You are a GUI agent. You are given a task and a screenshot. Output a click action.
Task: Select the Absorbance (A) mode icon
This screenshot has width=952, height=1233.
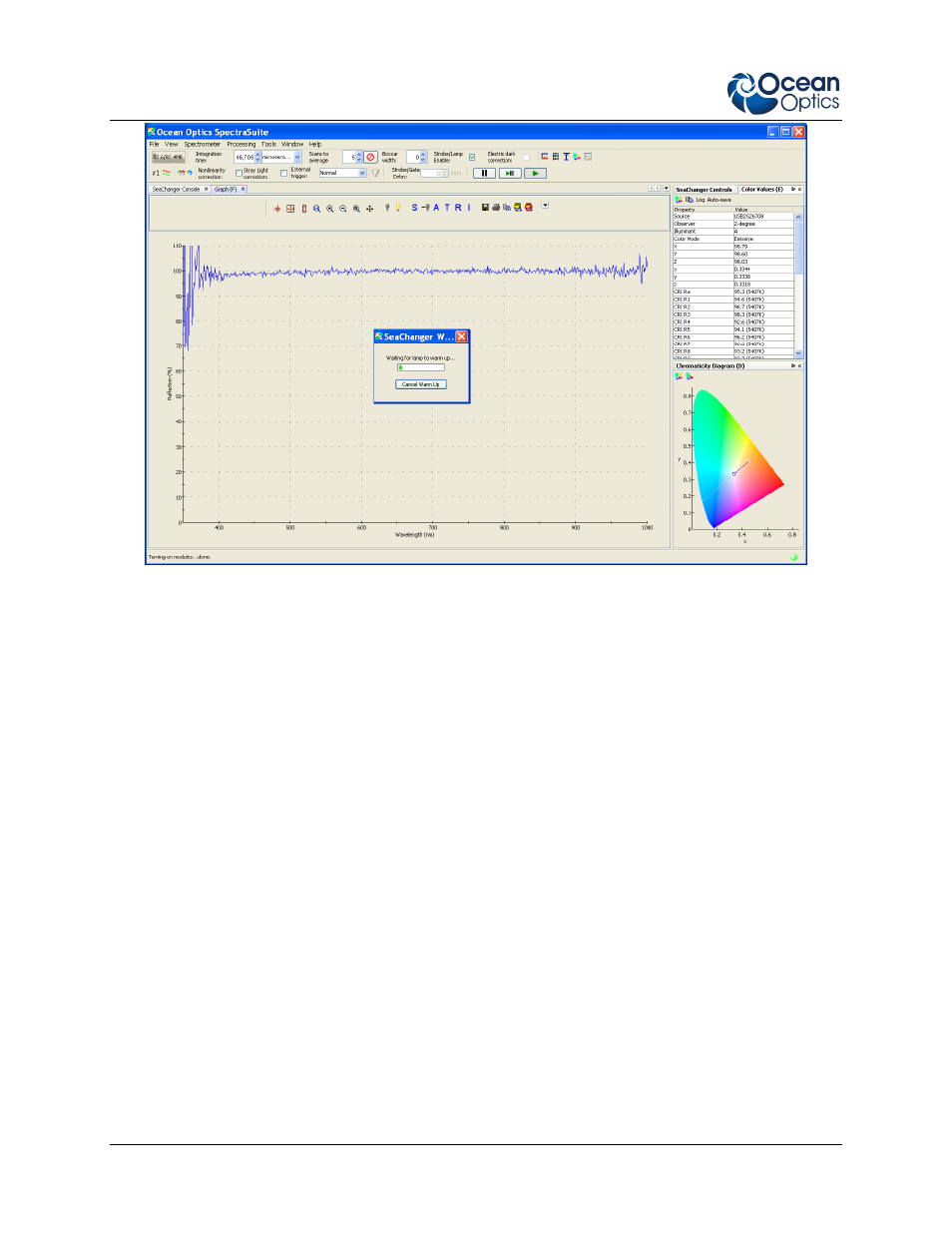[x=436, y=208]
